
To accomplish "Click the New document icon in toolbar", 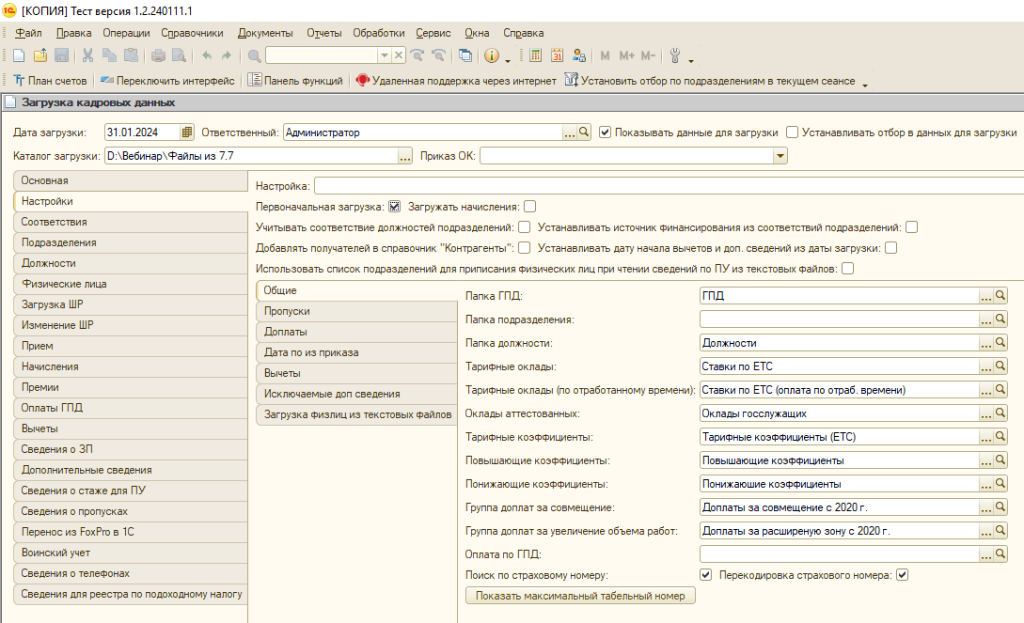I will pos(18,56).
